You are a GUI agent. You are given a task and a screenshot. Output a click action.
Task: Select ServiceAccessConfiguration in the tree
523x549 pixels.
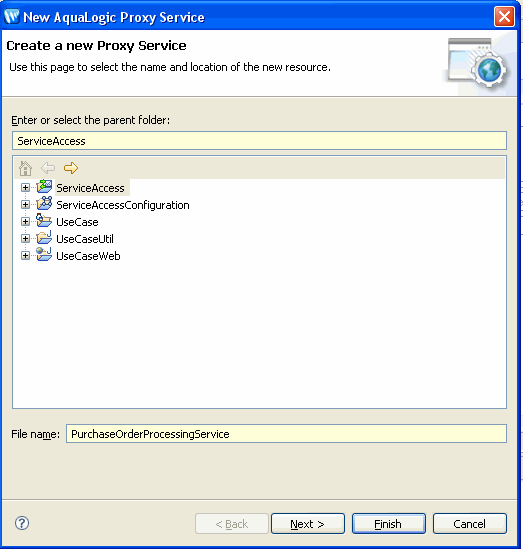tap(123, 205)
